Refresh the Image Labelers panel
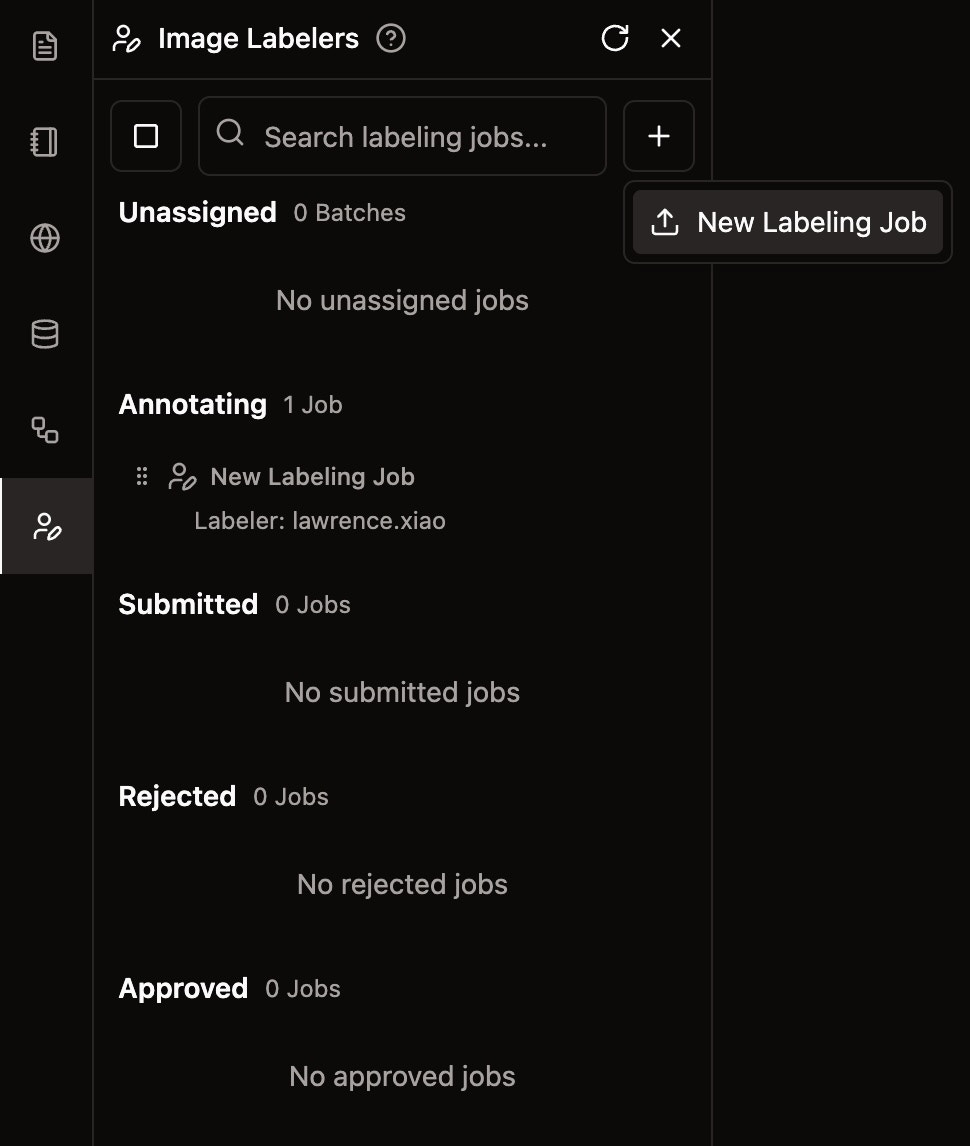This screenshot has width=970, height=1146. click(615, 38)
